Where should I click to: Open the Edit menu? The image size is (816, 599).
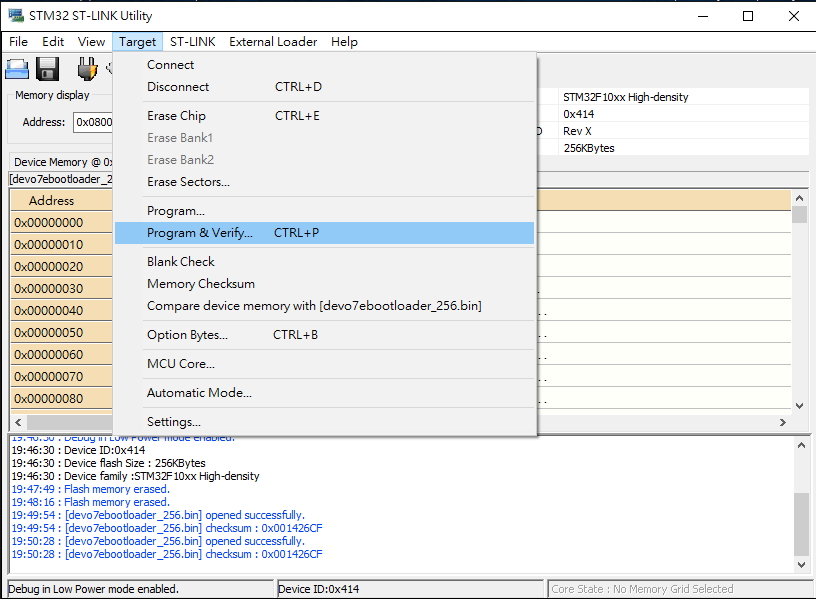pos(53,42)
